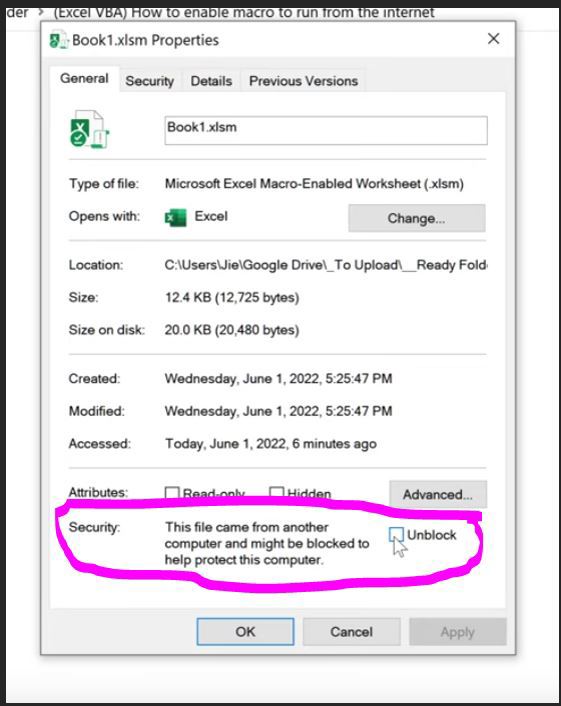Screen dimensions: 561x706
Task: Open the Details tab
Action: coord(211,81)
